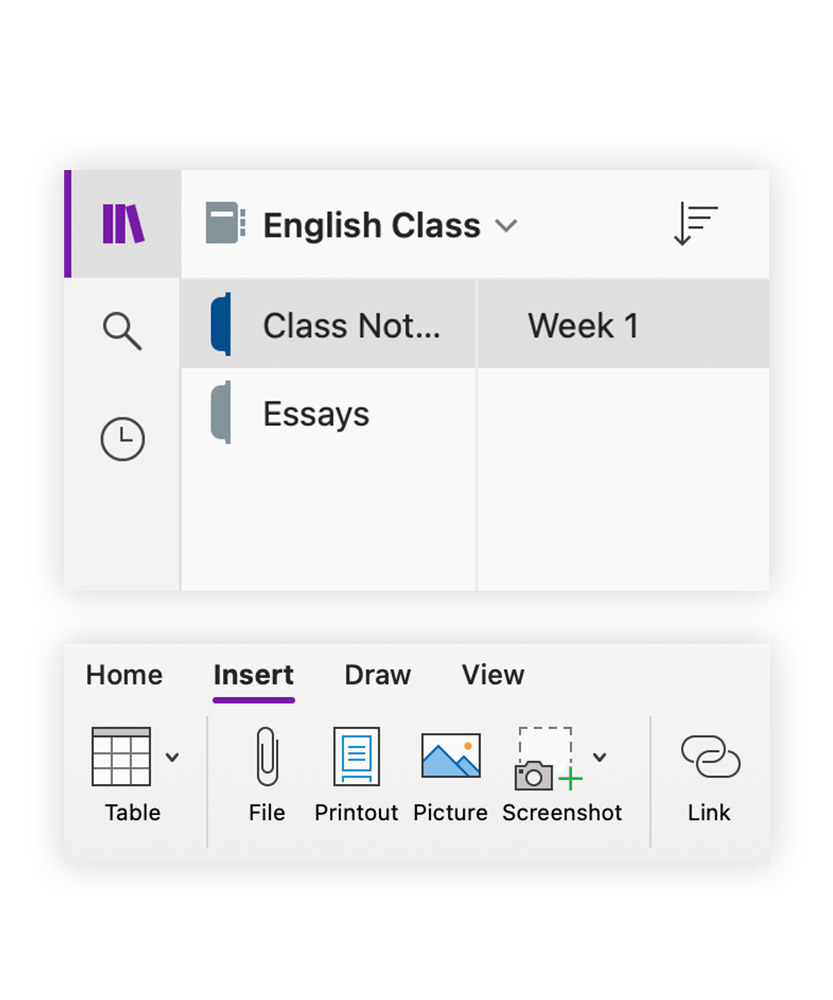Attach a file with paperclip icon
833x1000 pixels.
[x=267, y=757]
